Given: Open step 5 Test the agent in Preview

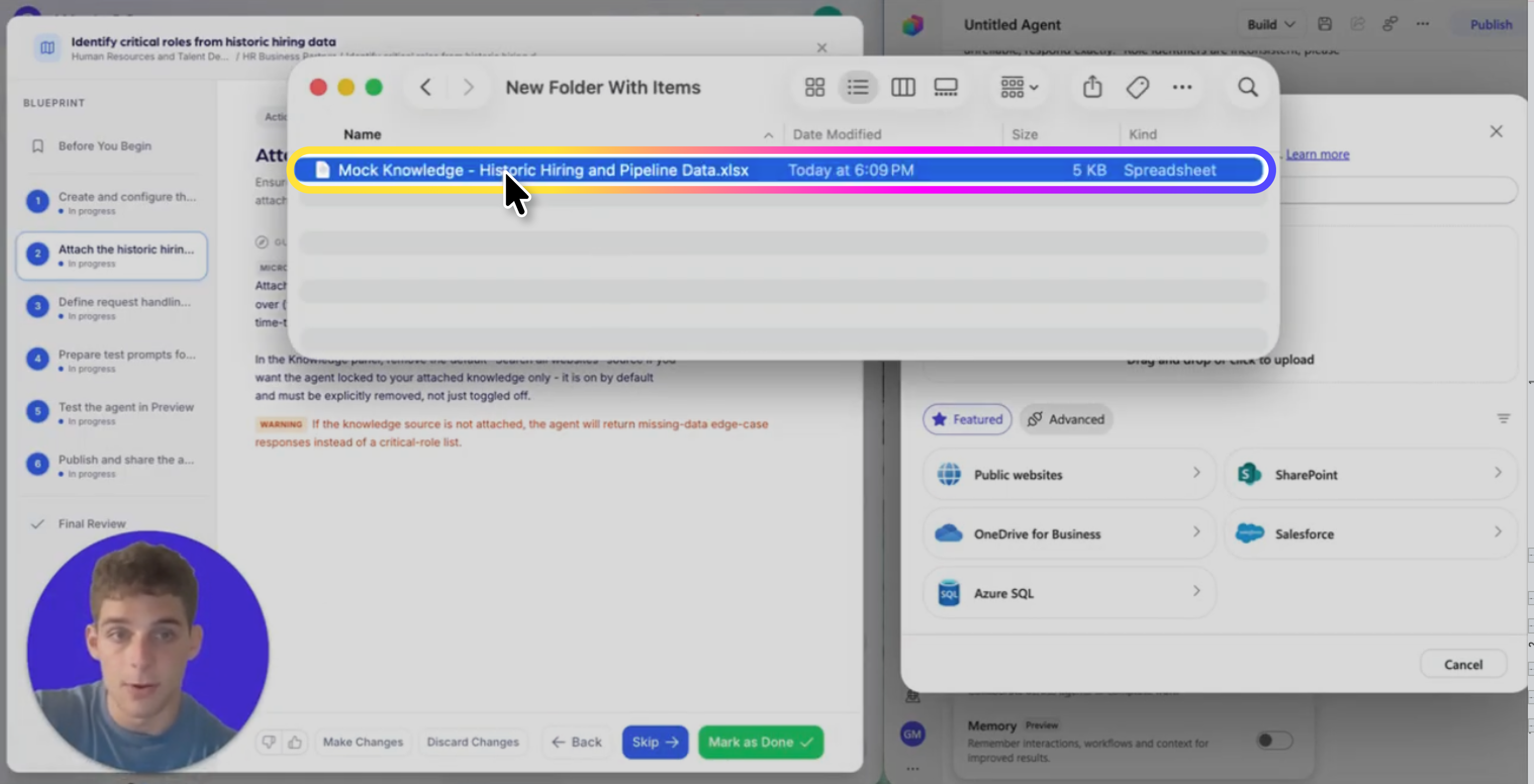Looking at the screenshot, I should point(112,413).
